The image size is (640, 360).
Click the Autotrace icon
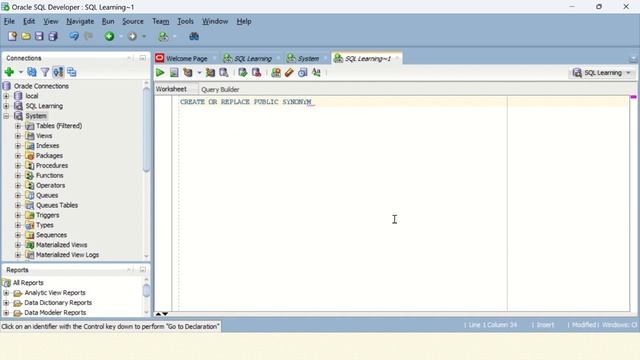[210, 73]
